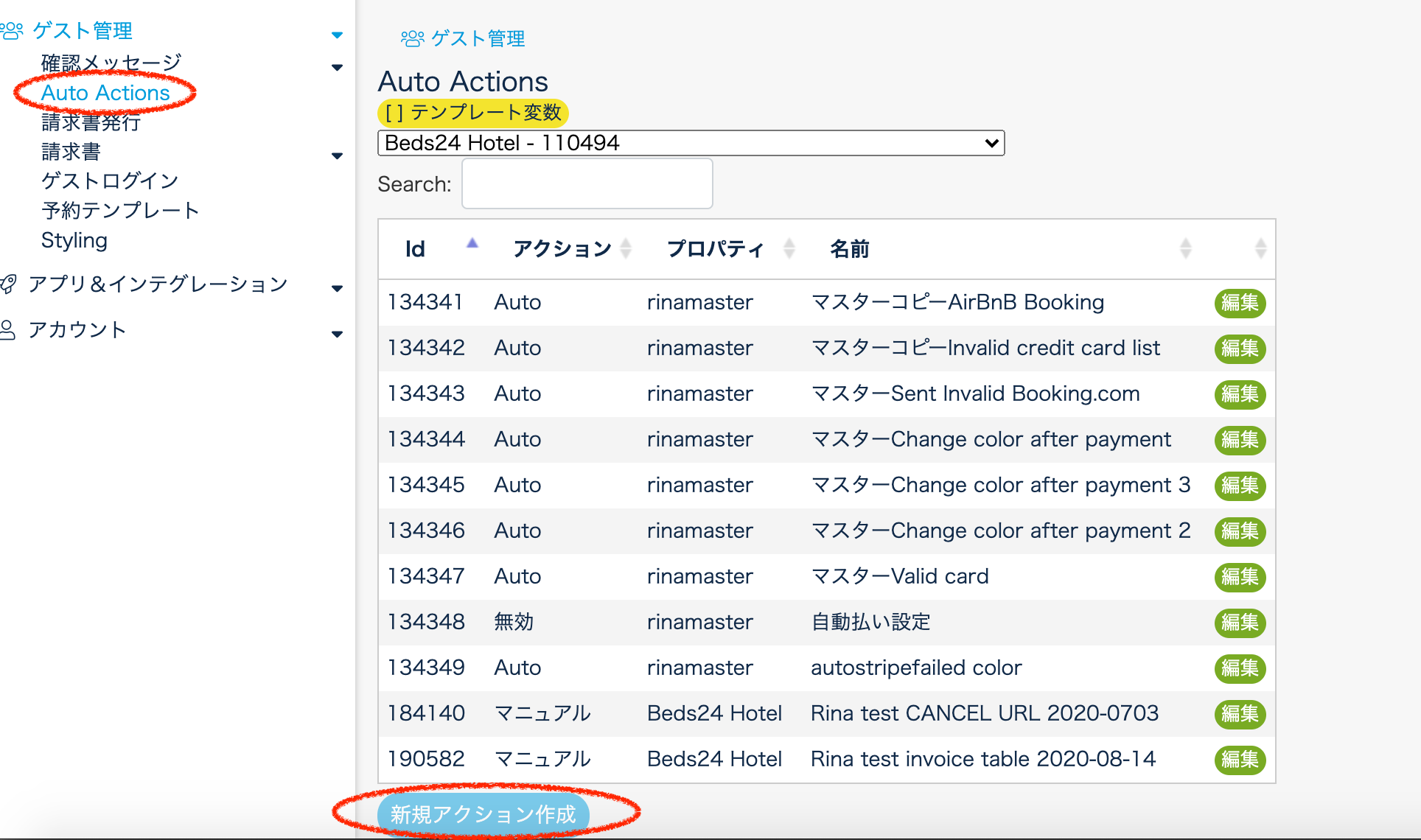Viewport: 1421px width, 840px height.
Task: Click the guest management people icon in sidebar
Action: (x=12, y=31)
